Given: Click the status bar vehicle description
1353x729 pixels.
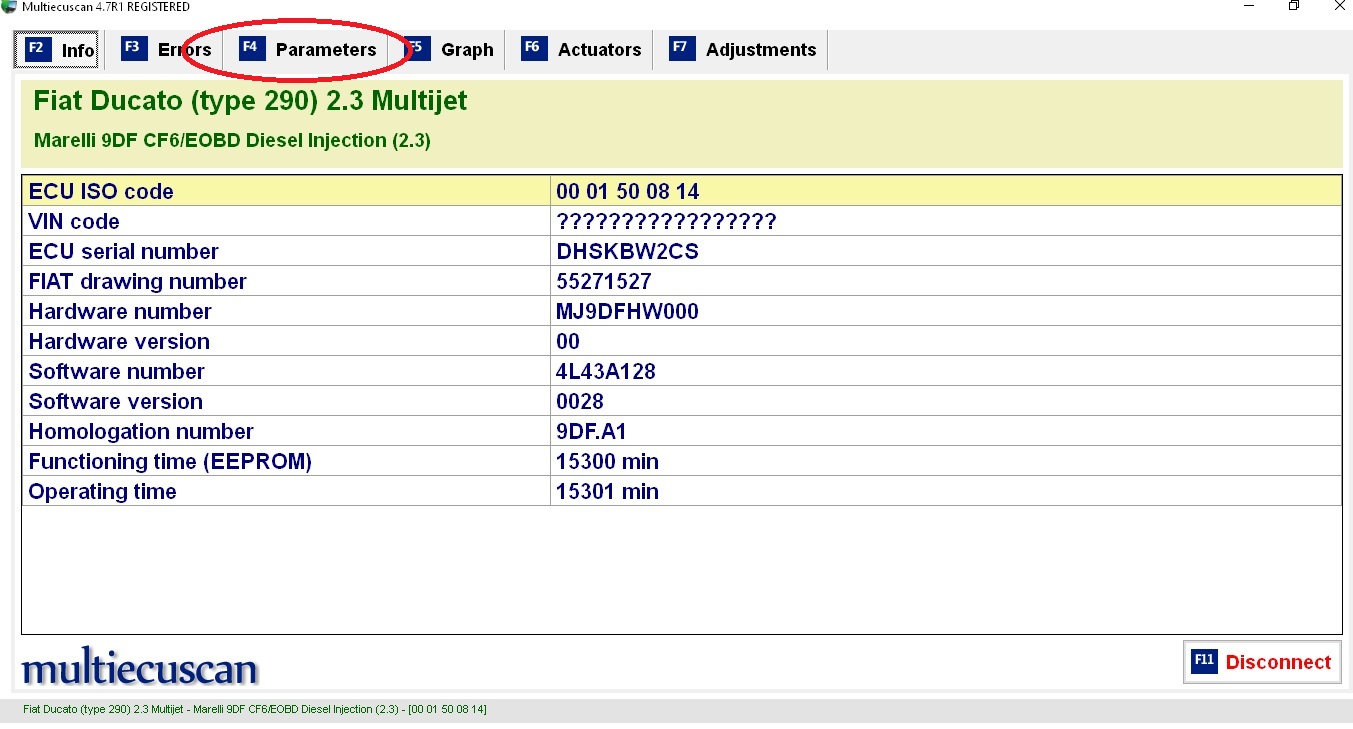Looking at the screenshot, I should (x=255, y=709).
